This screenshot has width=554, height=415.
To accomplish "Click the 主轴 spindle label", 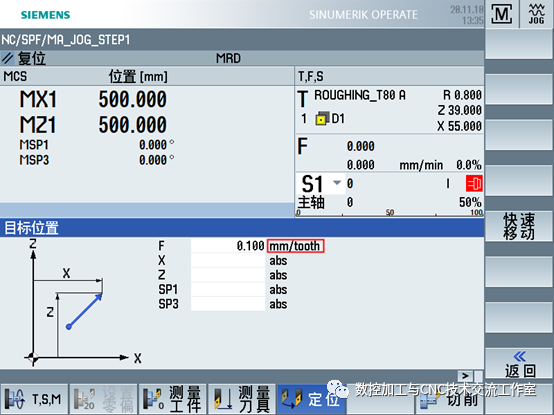I will click(x=311, y=202).
